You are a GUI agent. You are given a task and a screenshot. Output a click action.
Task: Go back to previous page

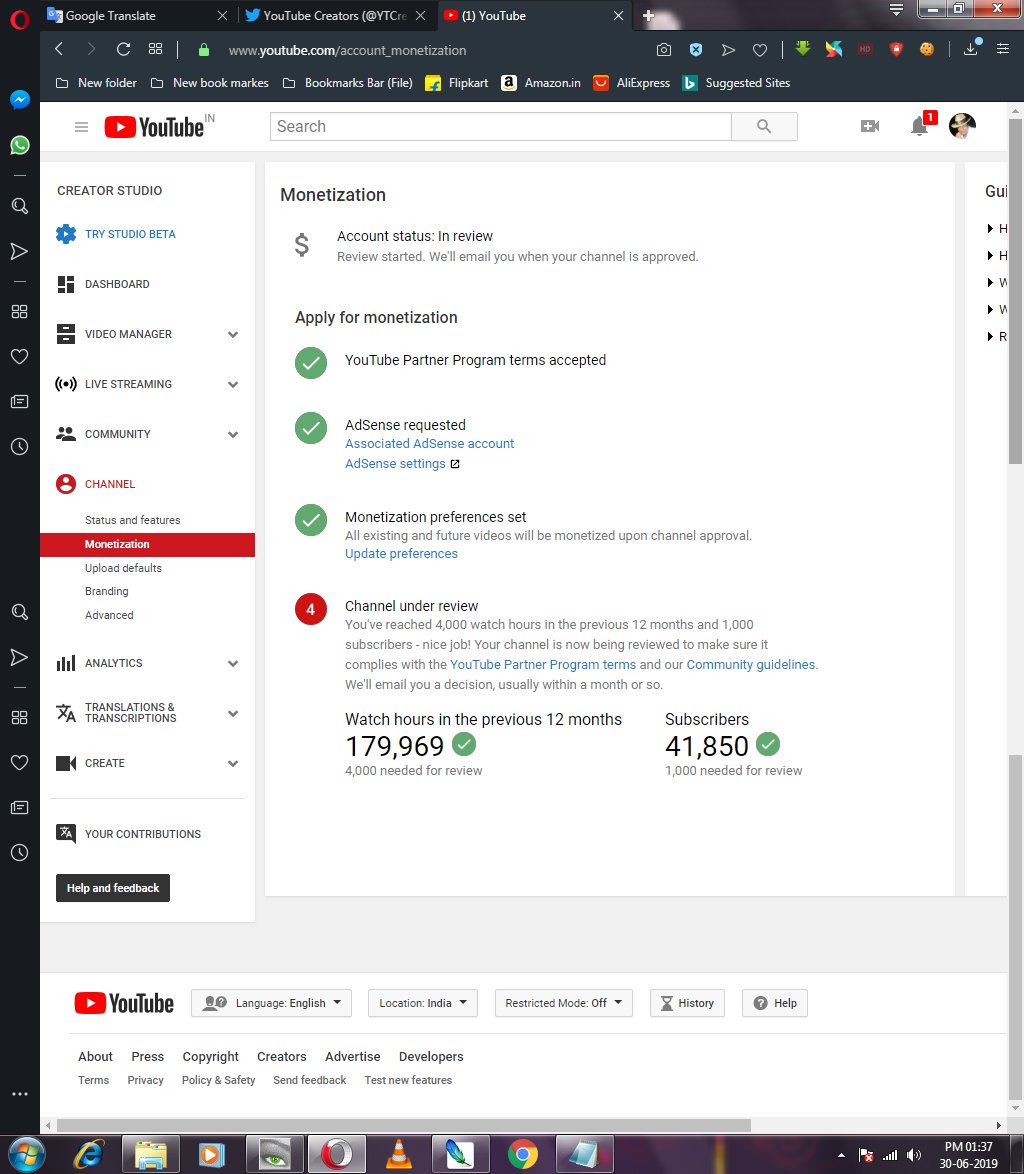(59, 49)
